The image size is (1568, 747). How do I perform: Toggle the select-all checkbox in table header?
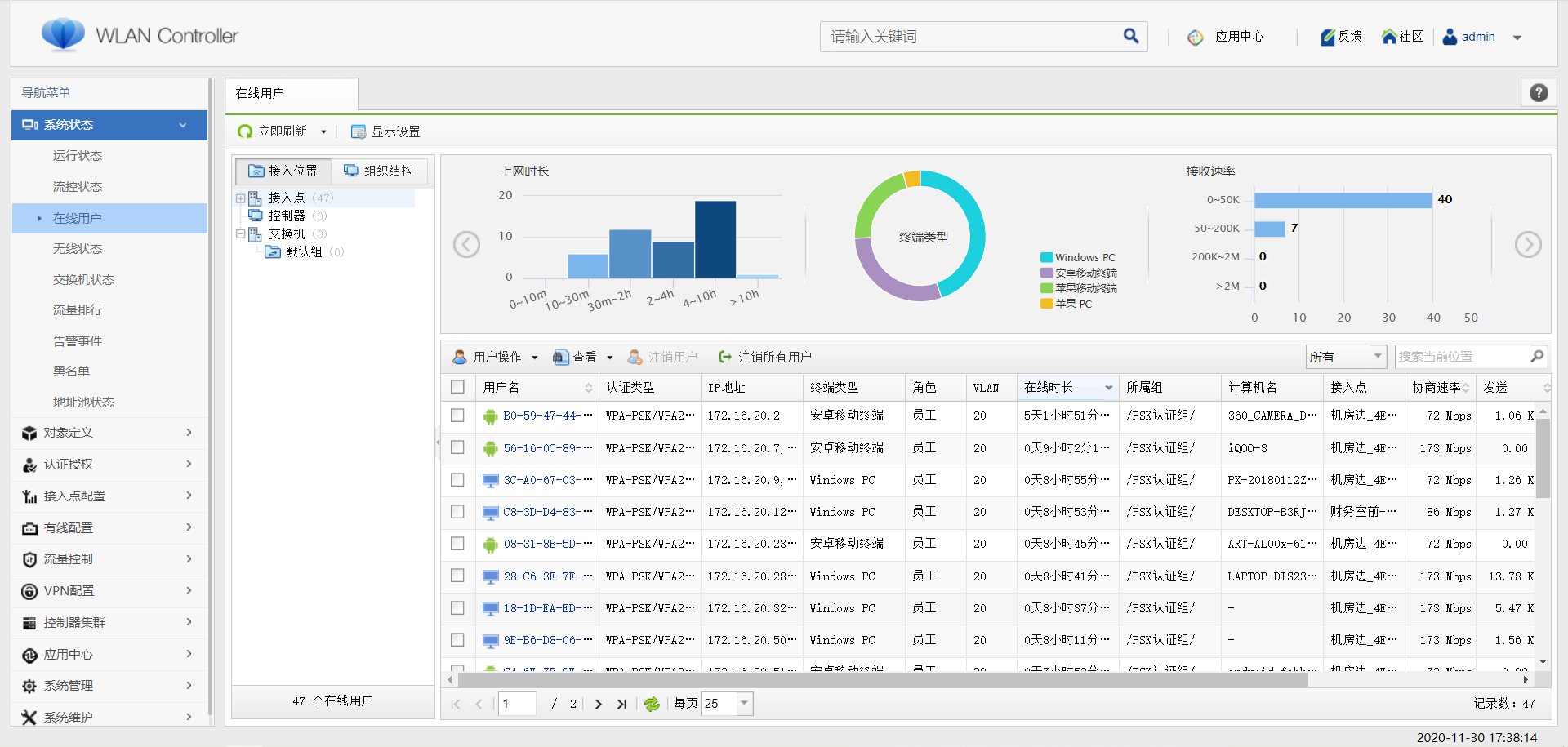[x=457, y=387]
